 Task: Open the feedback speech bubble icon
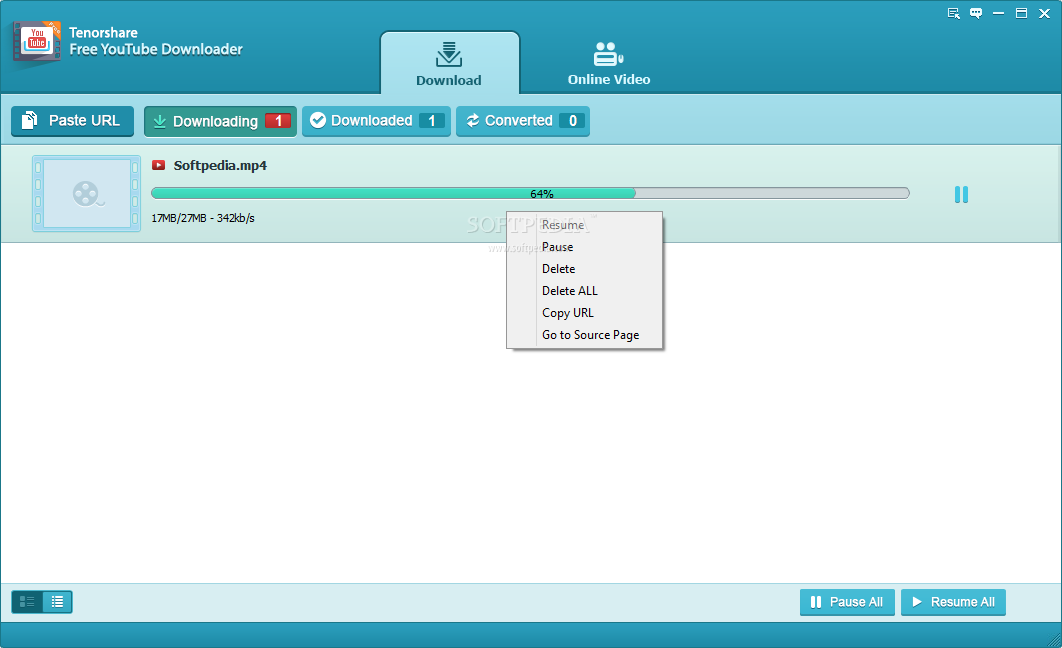976,14
